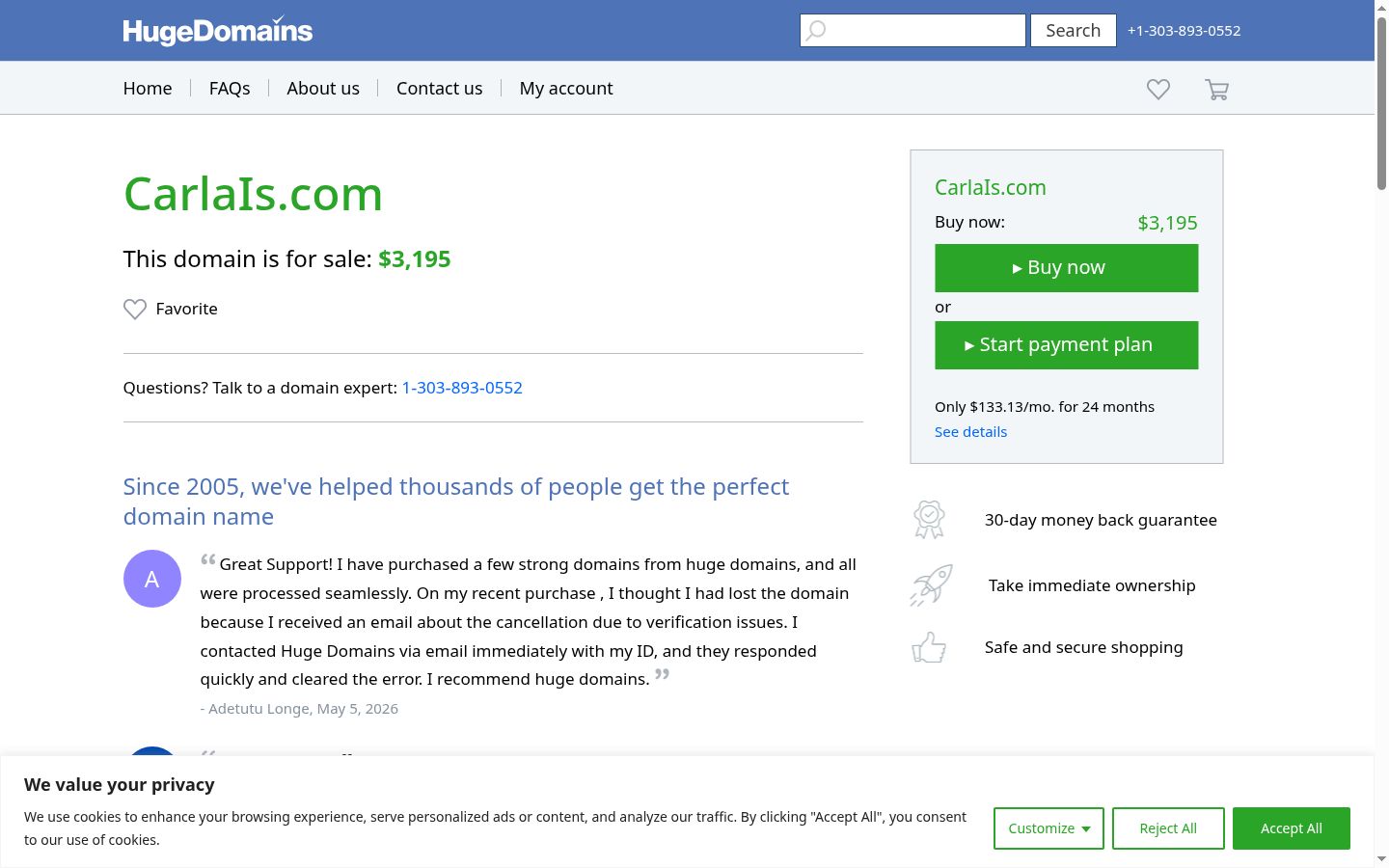Viewport: 1389px width, 868px height.
Task: Click the thumbs-up secure shopping icon
Action: tap(929, 647)
